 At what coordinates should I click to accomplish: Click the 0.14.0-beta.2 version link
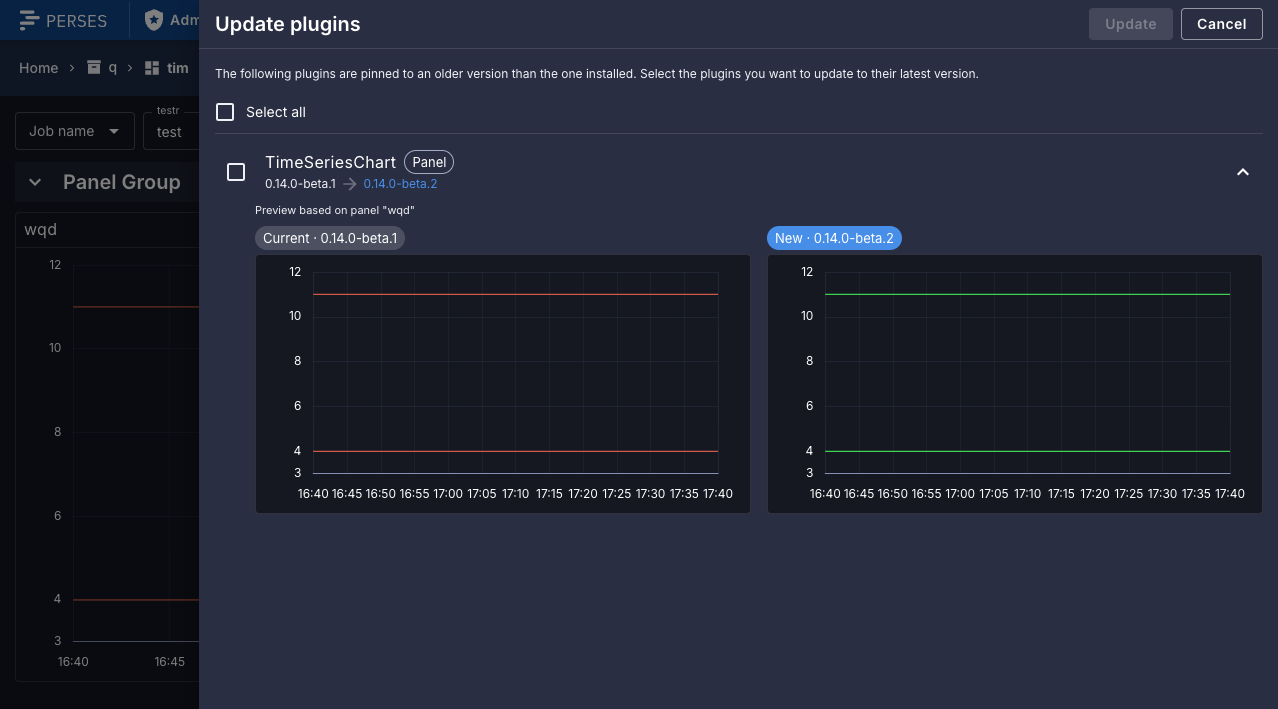coord(400,184)
